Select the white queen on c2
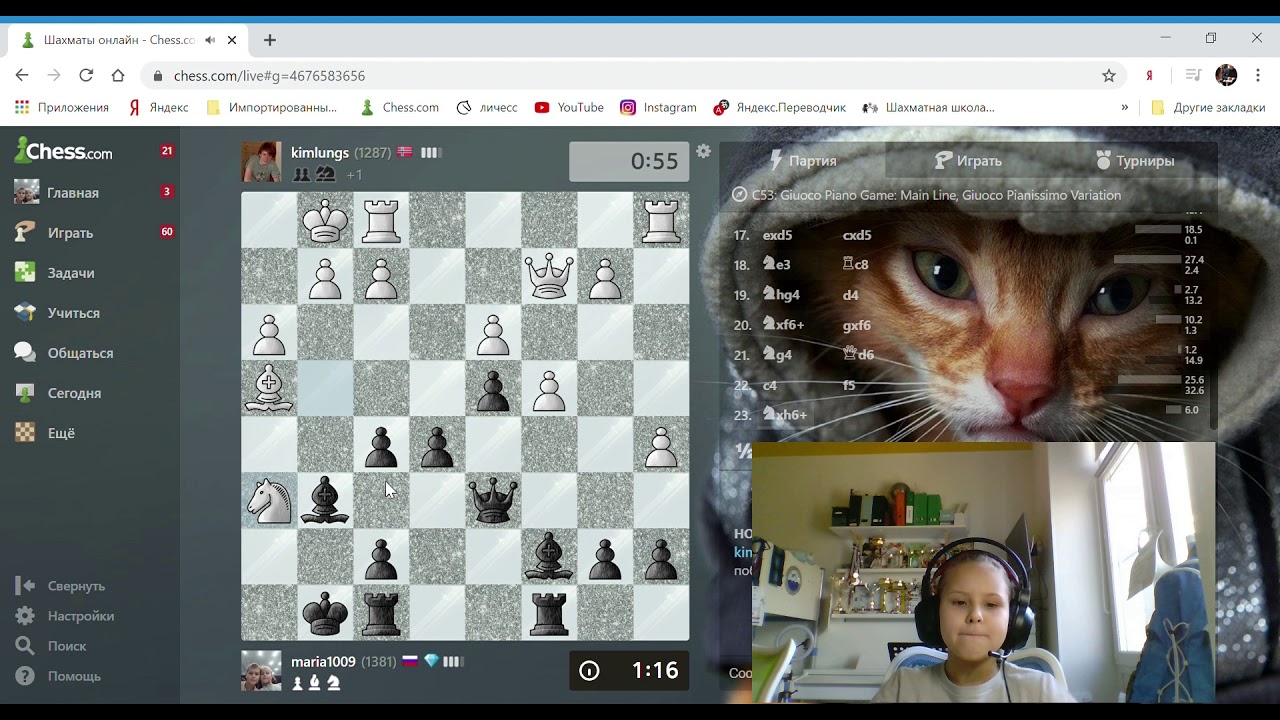The width and height of the screenshot is (1280, 720). point(549,276)
